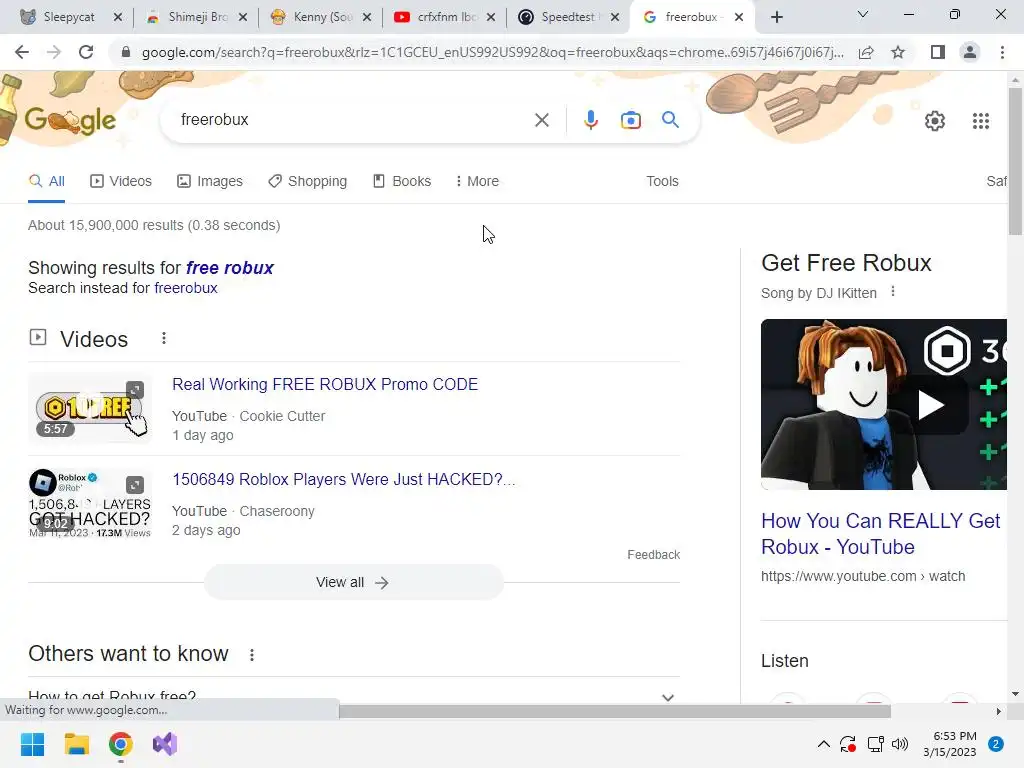Viewport: 1024px width, 768px height.
Task: Submit search with magnifier icon
Action: point(670,120)
